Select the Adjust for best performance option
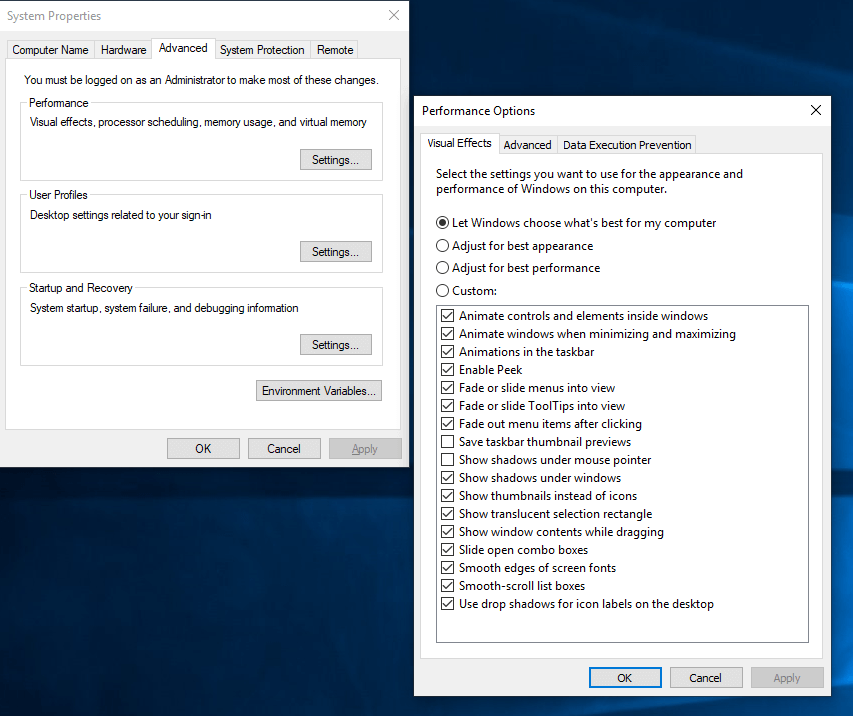The width and height of the screenshot is (853, 716). pyautogui.click(x=441, y=267)
